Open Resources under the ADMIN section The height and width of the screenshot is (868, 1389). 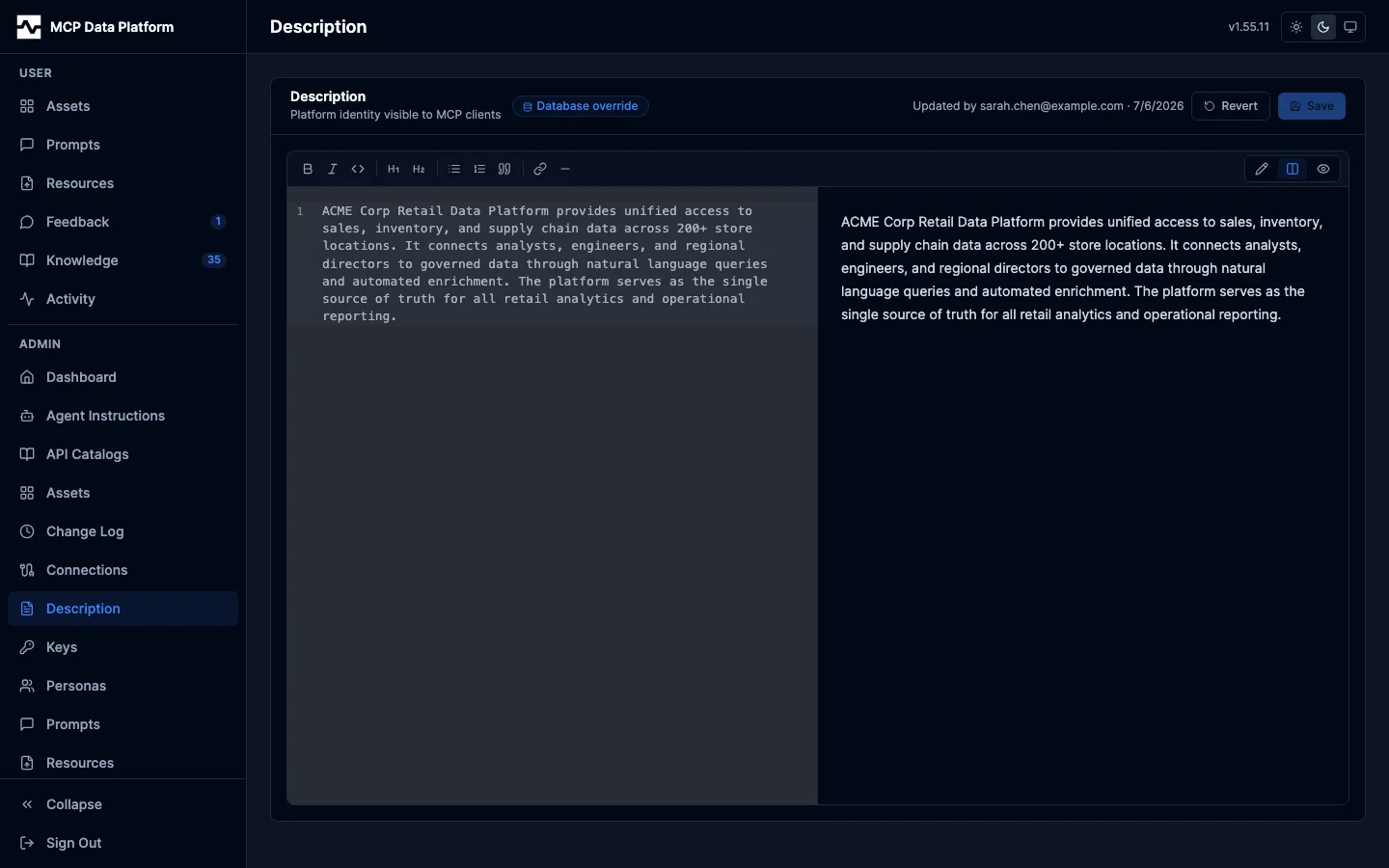123,763
